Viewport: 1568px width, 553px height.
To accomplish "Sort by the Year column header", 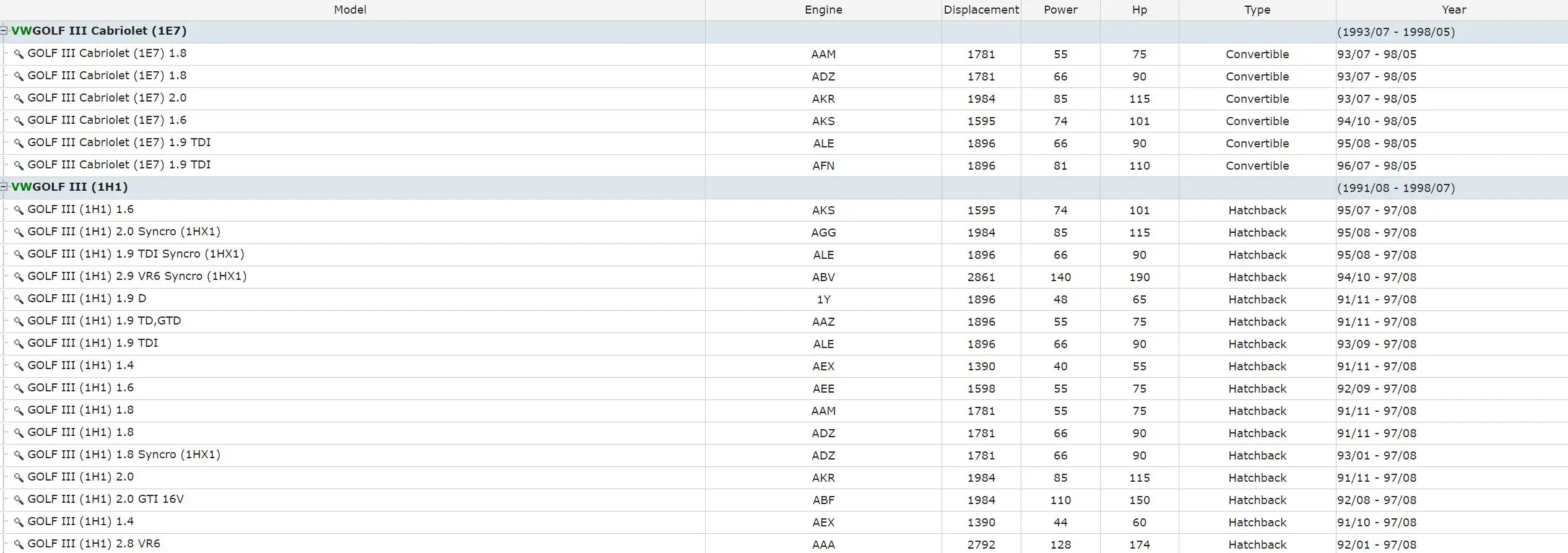I will pos(1453,10).
